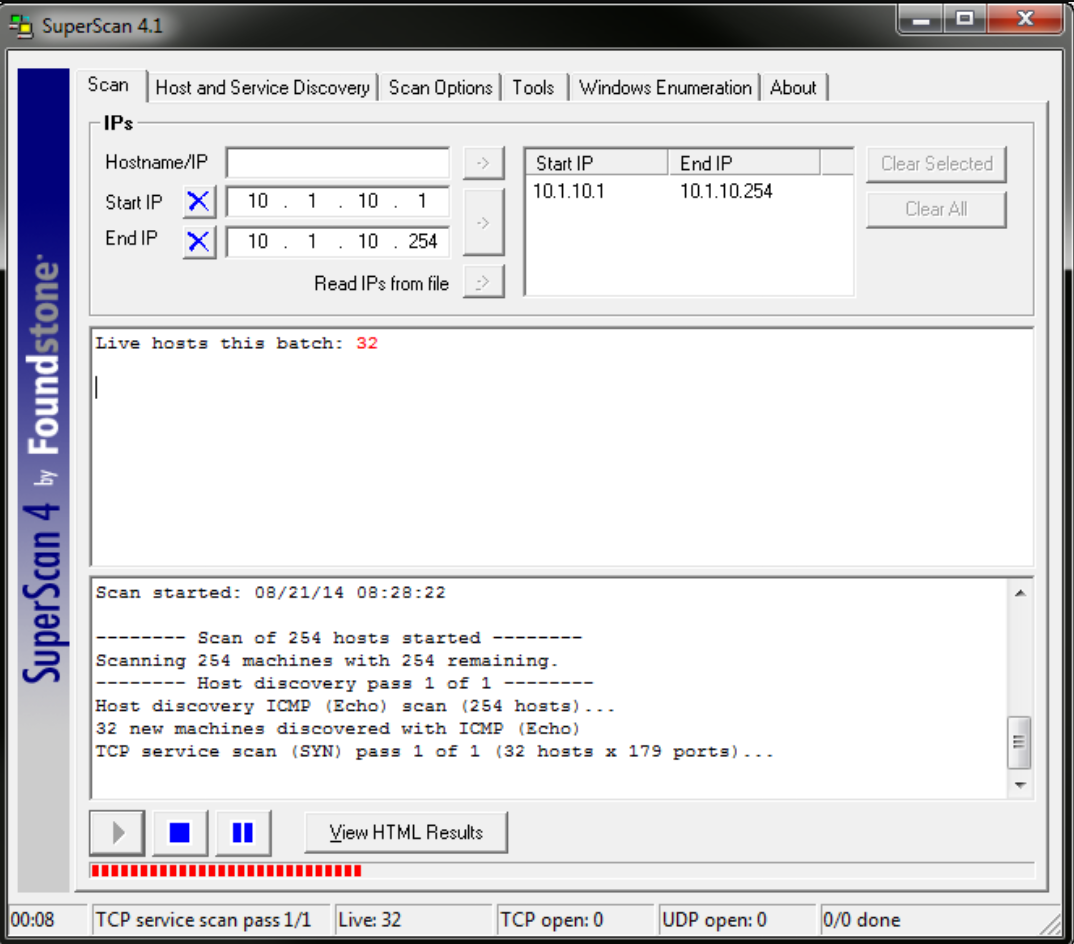Viewport: 1074px width, 944px height.
Task: Click the 'TCP service scan (SYN)' log line
Action: coord(434,752)
